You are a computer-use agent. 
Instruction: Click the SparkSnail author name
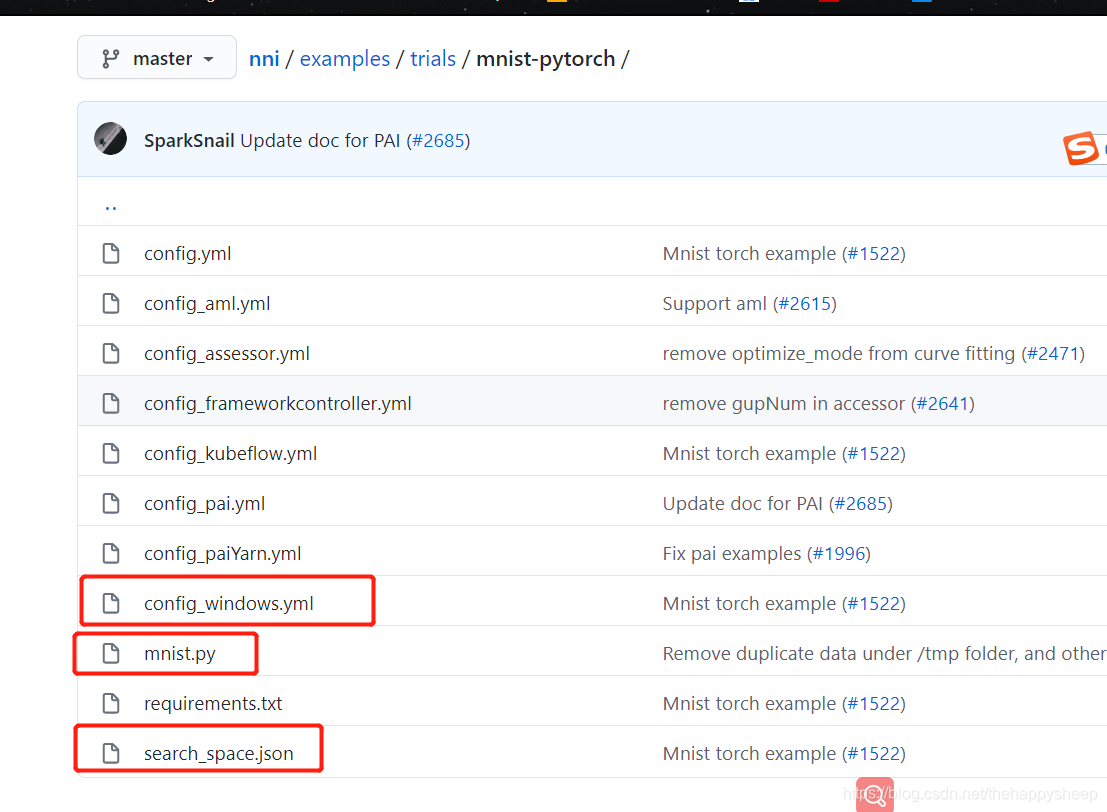point(188,139)
